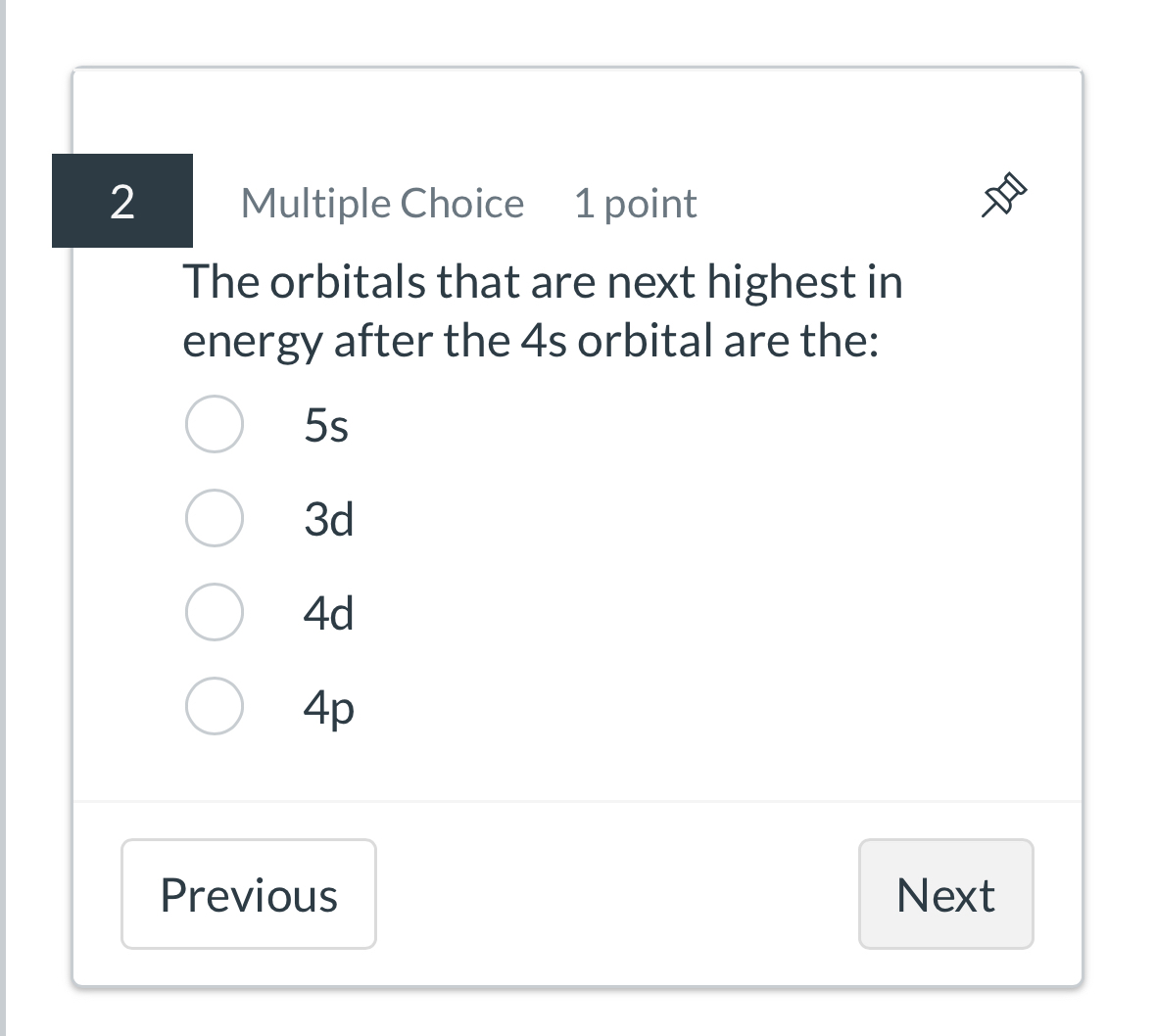
Task: Click the 4p option label text
Action: click(329, 707)
